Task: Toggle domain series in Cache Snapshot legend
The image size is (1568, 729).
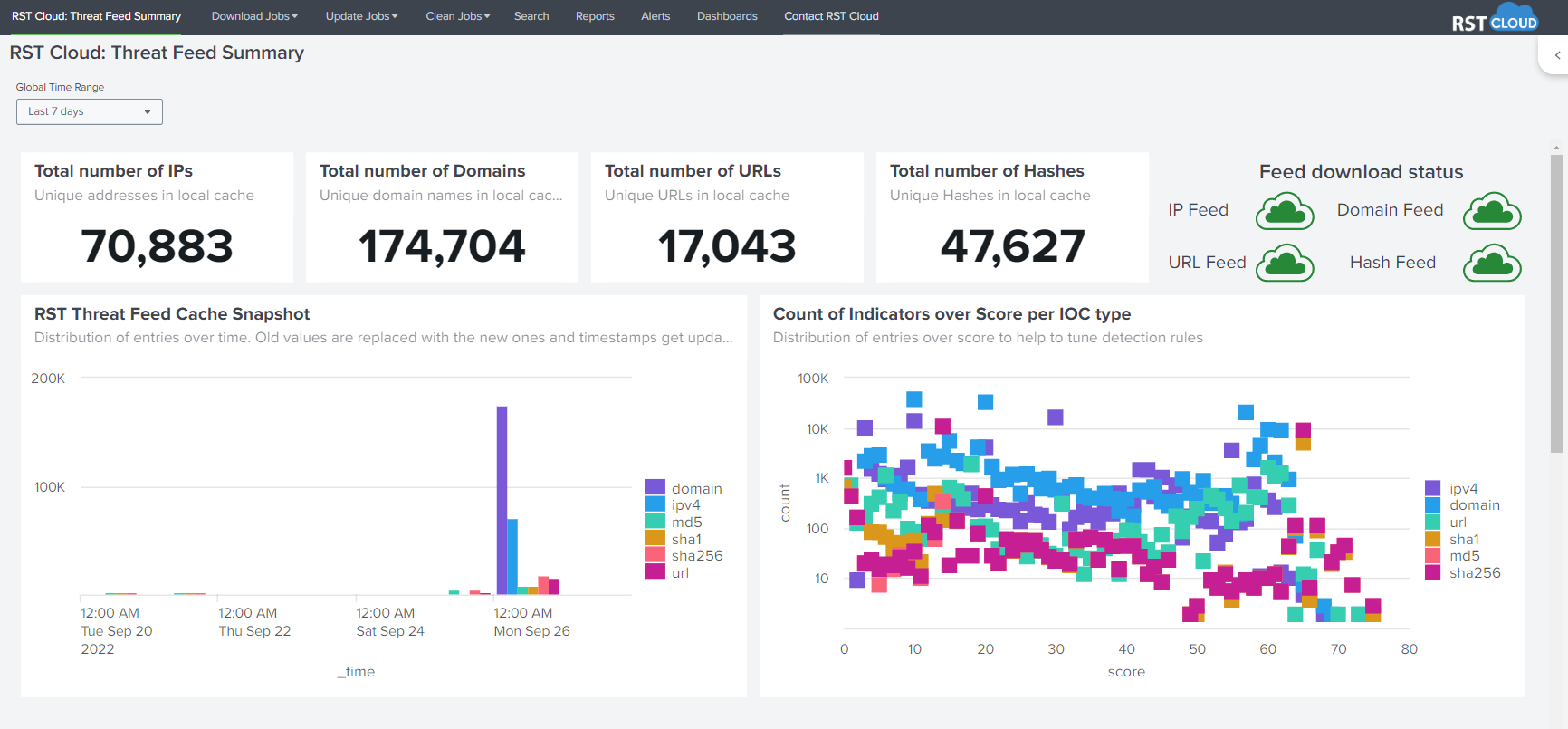Action: [695, 489]
